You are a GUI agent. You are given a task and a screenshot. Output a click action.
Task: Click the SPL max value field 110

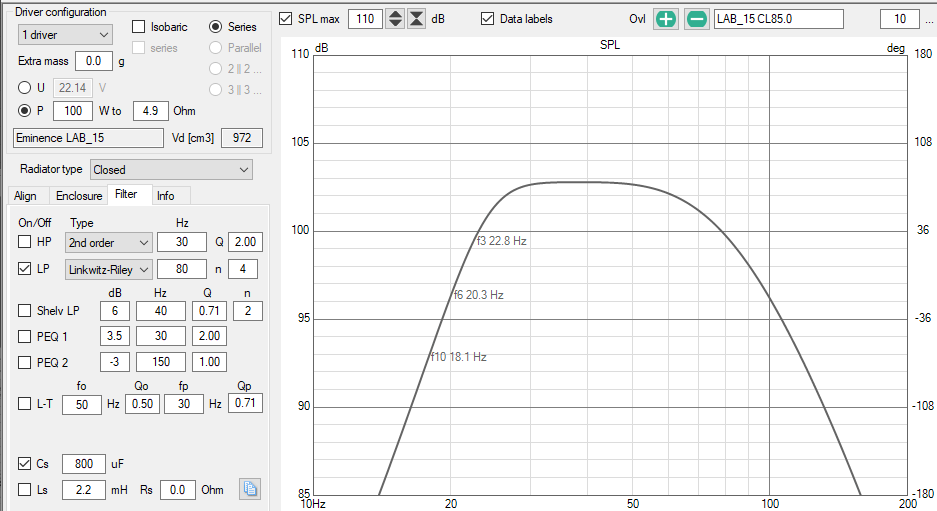(365, 19)
